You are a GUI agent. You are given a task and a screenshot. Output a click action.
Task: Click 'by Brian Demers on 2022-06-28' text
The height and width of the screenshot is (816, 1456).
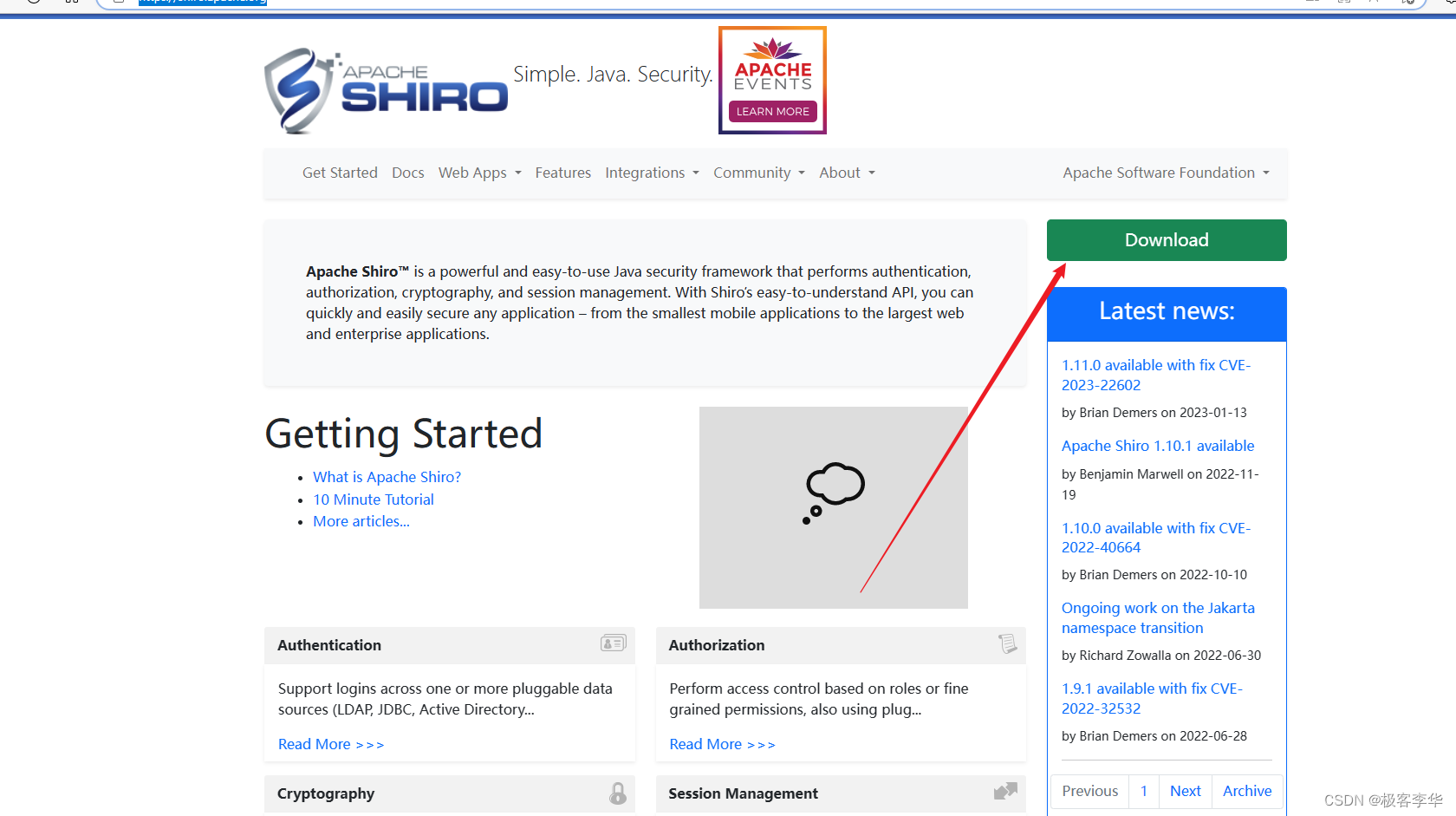coord(1154,736)
